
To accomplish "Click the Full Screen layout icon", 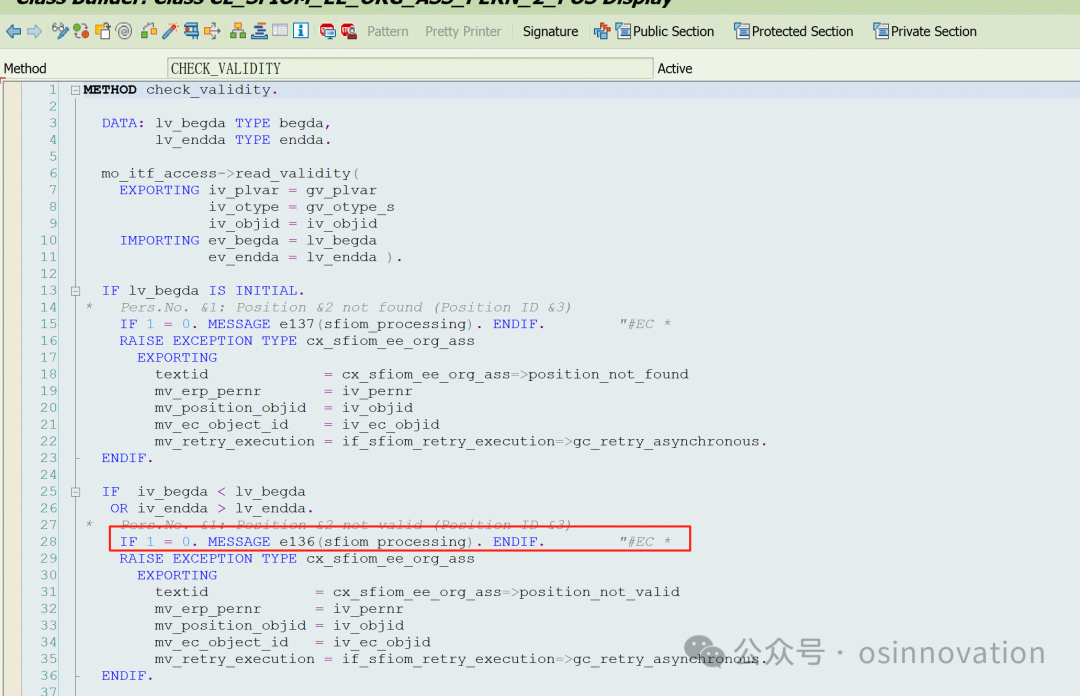I will point(280,31).
